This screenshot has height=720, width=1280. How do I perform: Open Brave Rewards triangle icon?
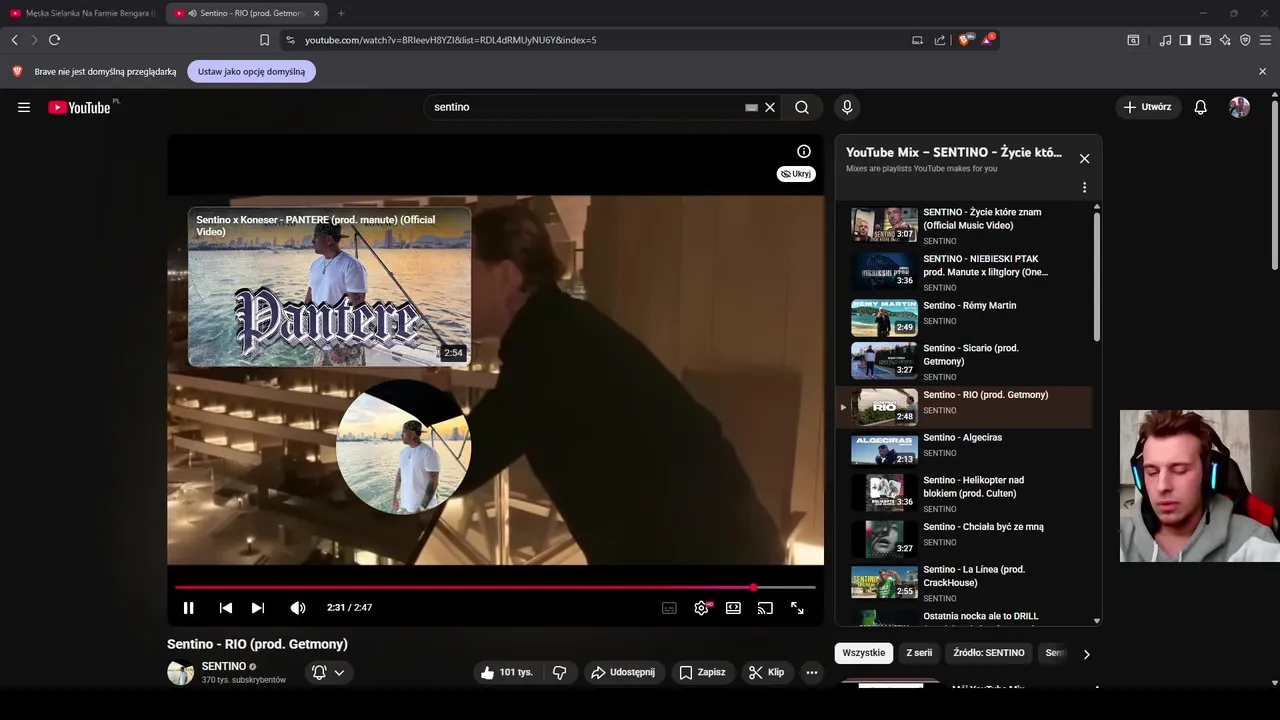click(988, 40)
